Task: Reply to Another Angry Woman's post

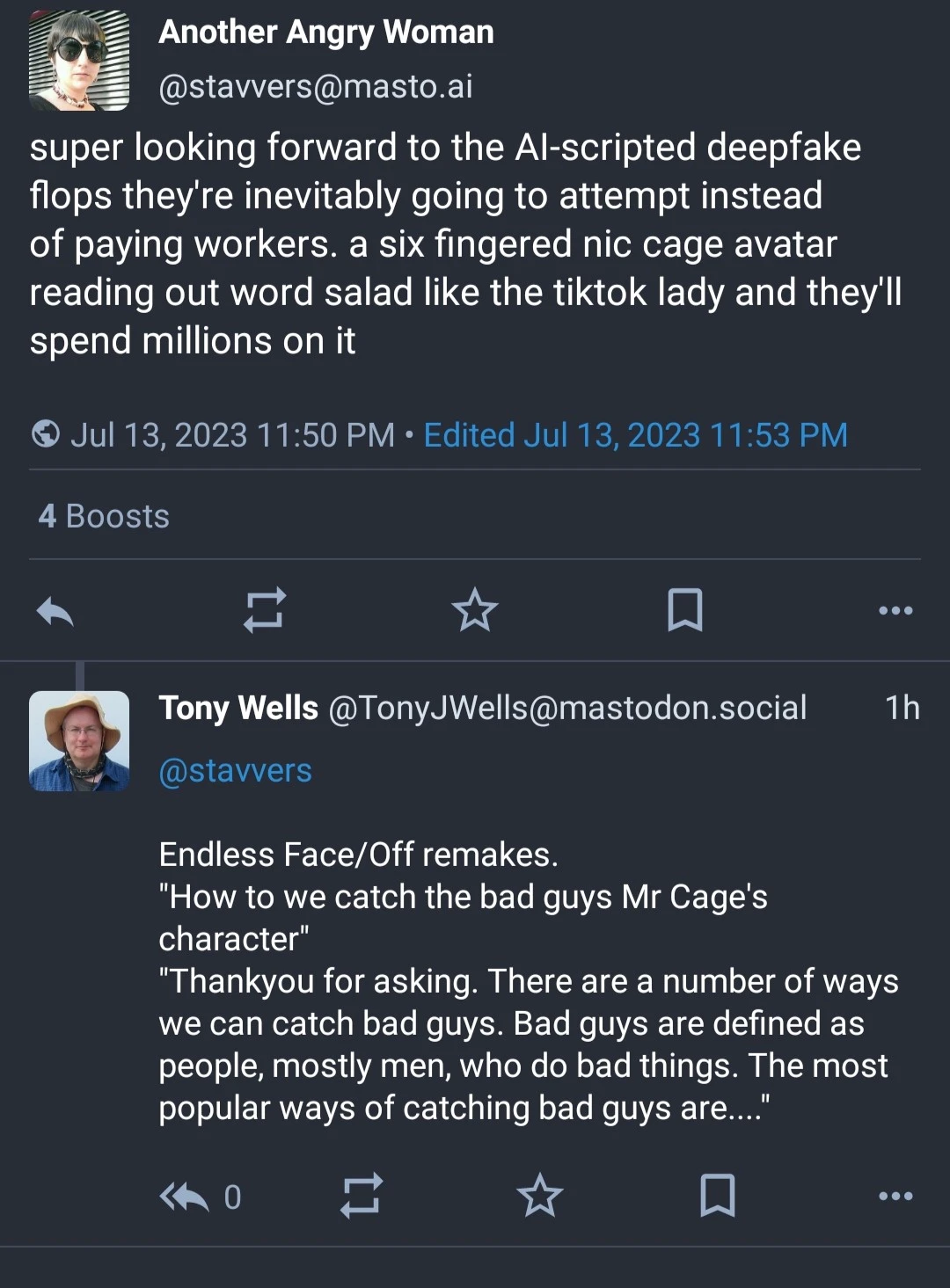Action: (x=55, y=610)
